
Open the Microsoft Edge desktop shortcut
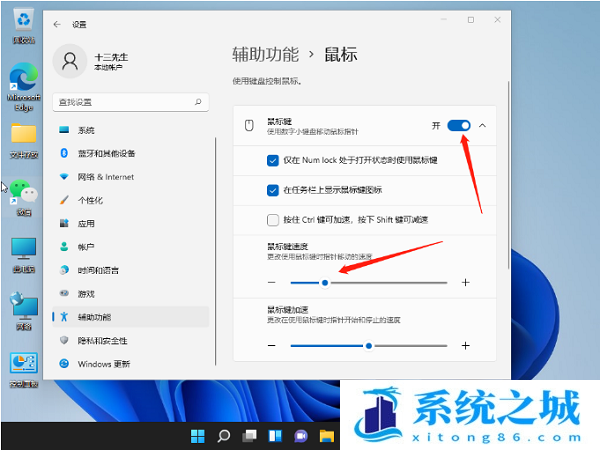tap(22, 85)
